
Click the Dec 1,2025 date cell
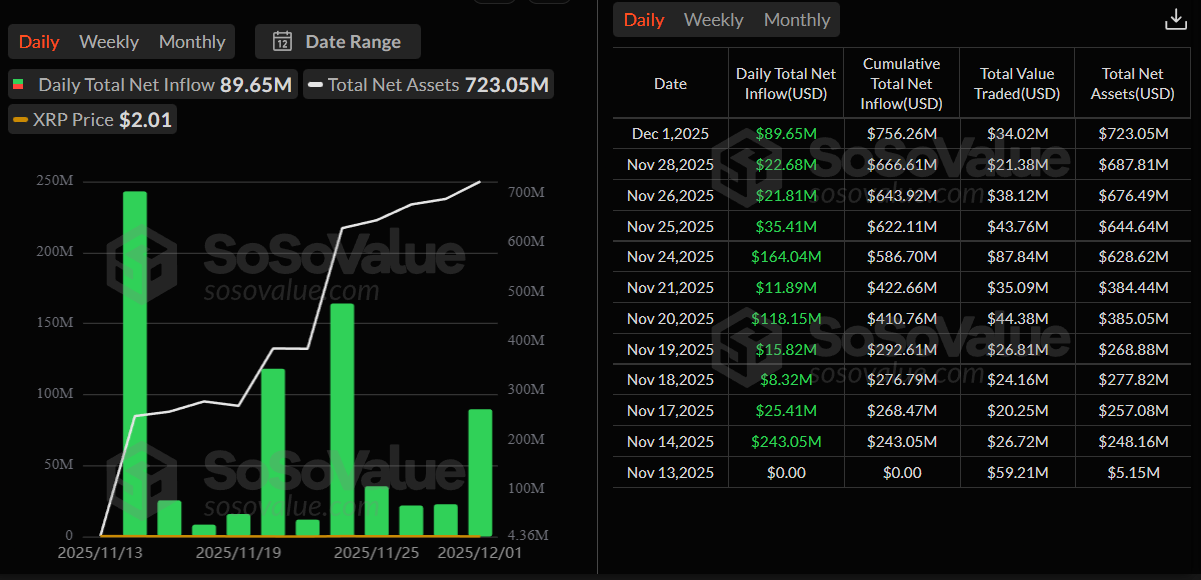coord(668,133)
